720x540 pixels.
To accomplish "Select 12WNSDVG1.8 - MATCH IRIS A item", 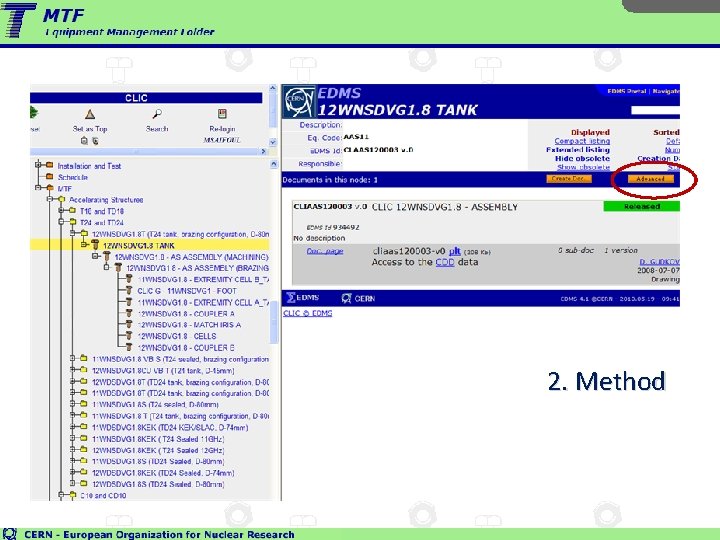I will (x=189, y=325).
